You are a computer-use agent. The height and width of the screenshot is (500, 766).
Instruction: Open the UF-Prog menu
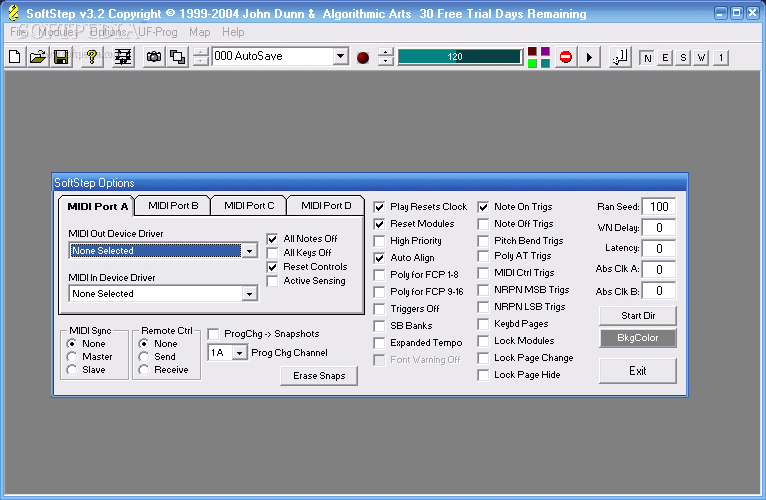click(158, 32)
